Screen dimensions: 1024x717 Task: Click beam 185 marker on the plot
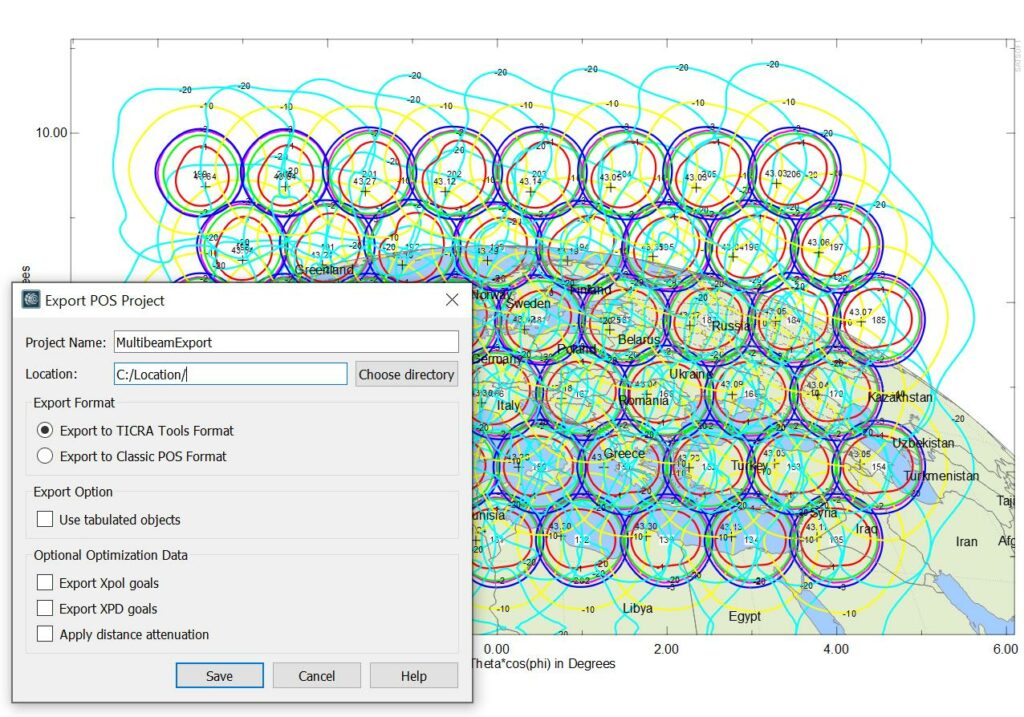862,322
